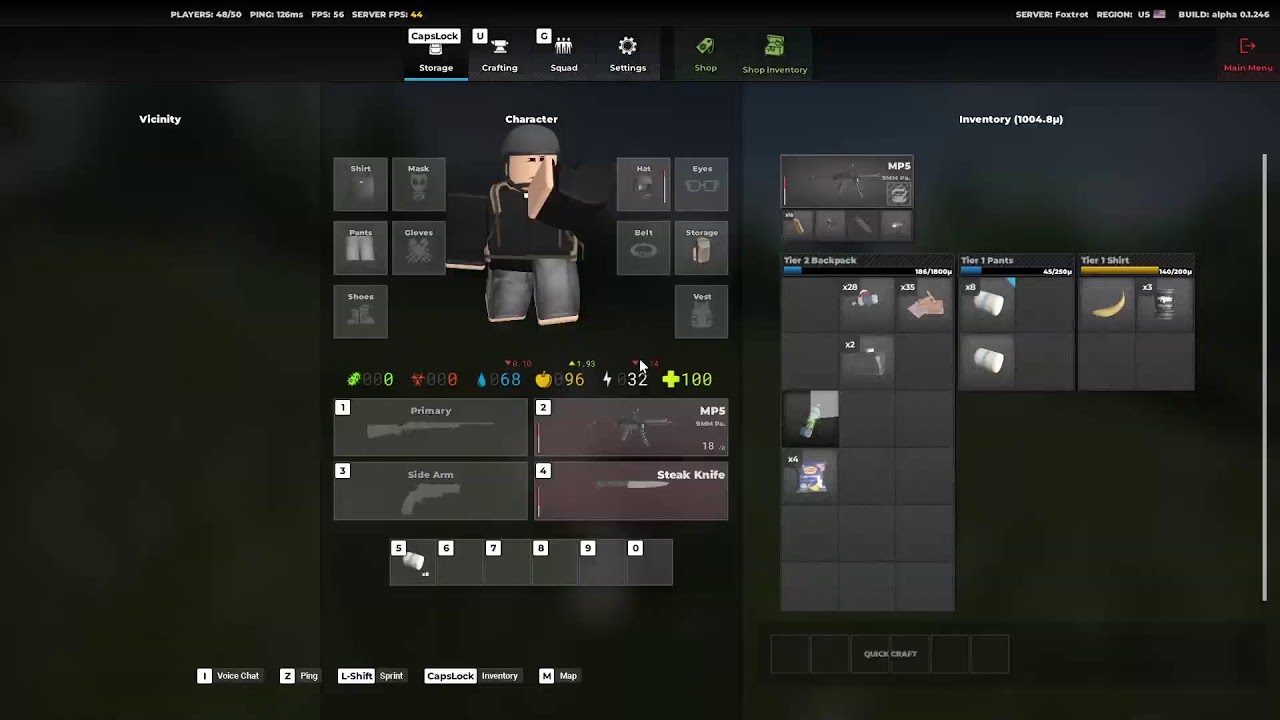The width and height of the screenshot is (1280, 720).
Task: Open the Settings gear tab
Action: click(627, 54)
